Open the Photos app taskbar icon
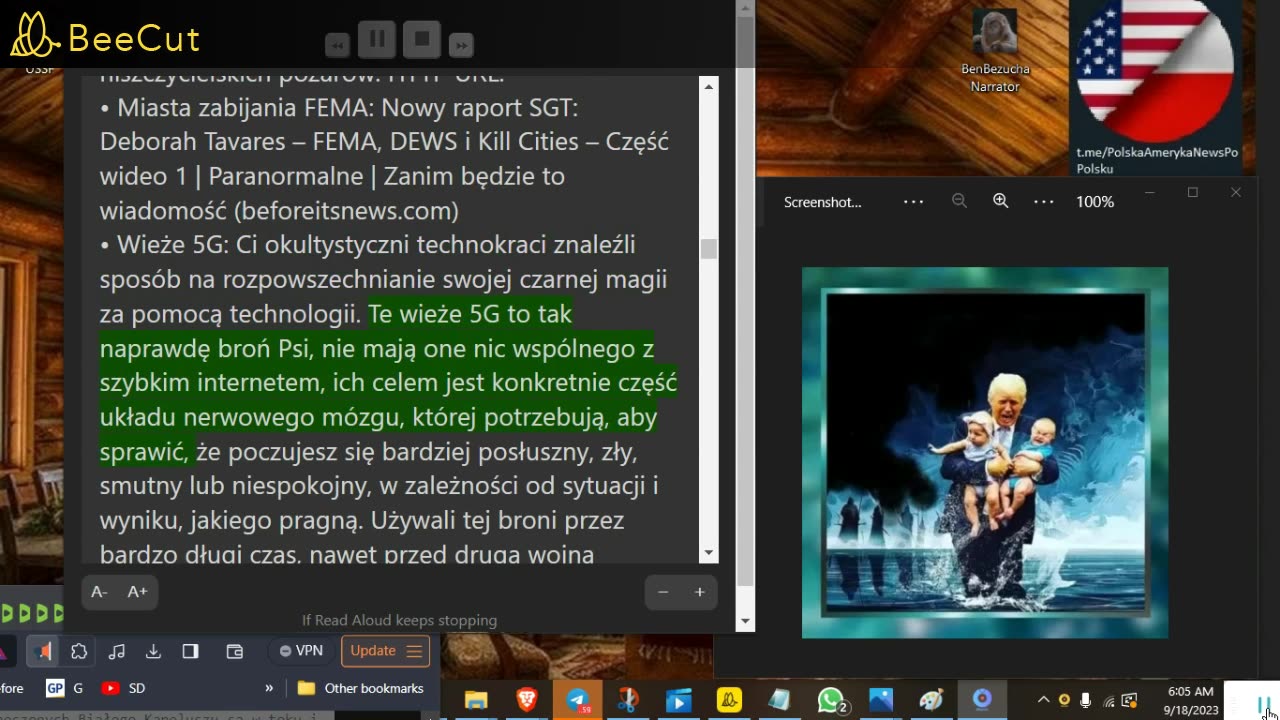This screenshot has height=720, width=1280. 881,700
